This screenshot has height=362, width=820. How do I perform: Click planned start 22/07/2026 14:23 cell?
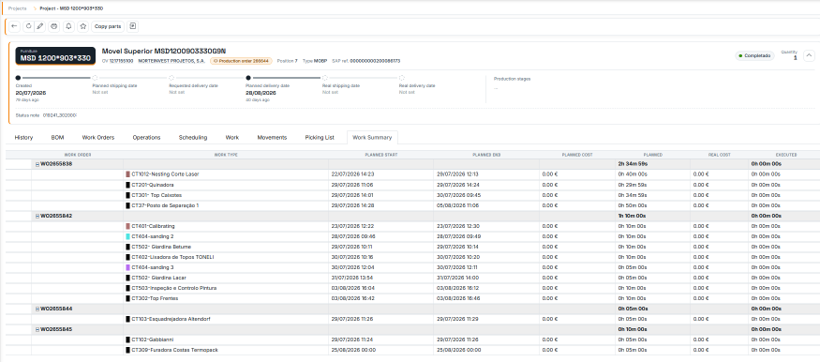click(x=353, y=174)
